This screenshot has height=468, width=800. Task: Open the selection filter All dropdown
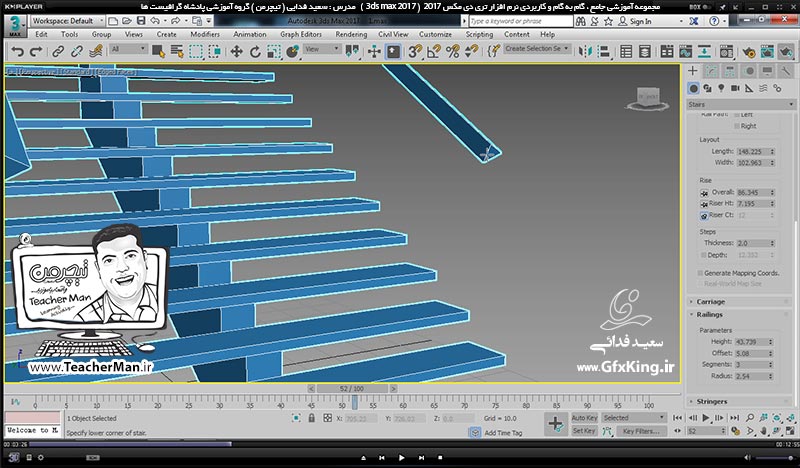coord(129,49)
